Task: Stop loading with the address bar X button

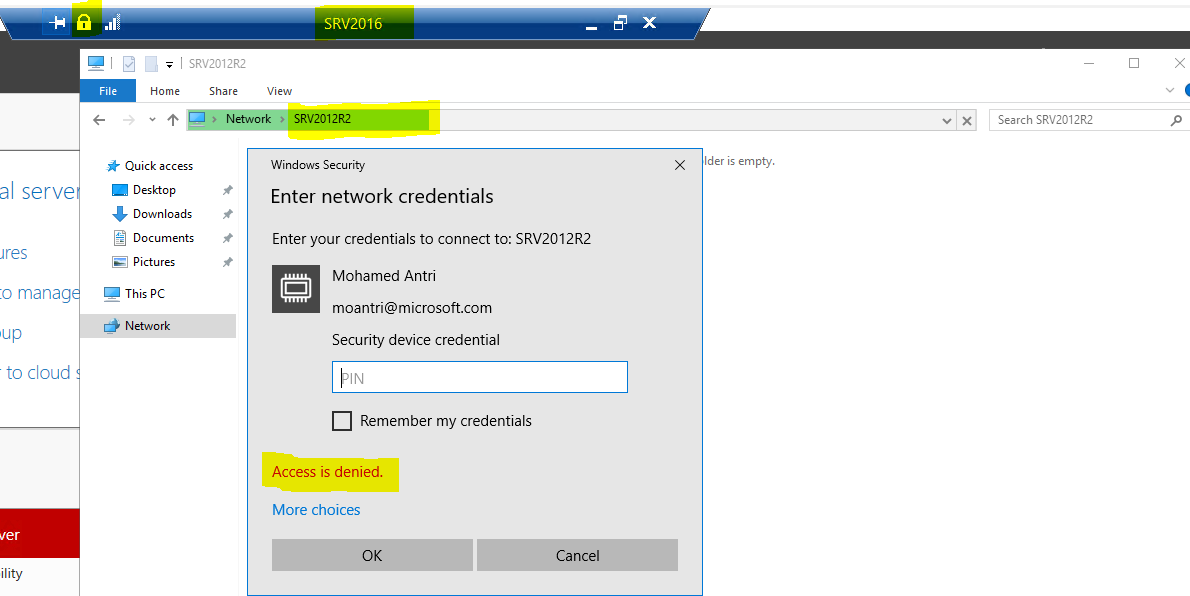Action: coord(967,120)
